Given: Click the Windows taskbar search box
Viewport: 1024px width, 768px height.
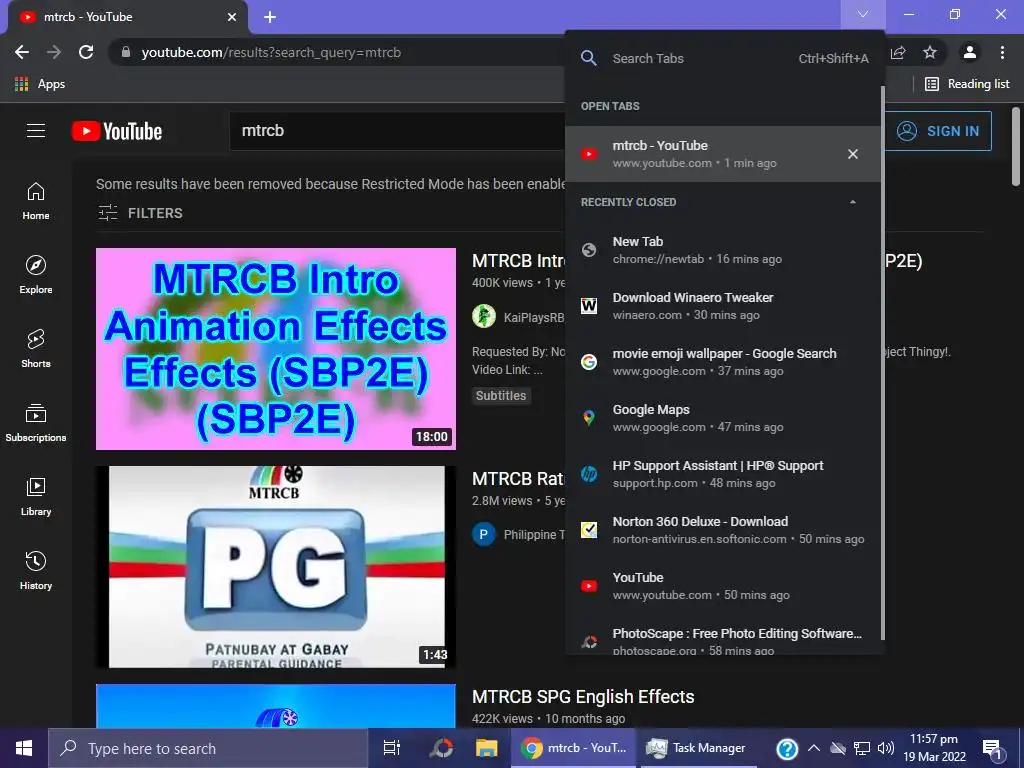Looking at the screenshot, I should click(208, 748).
